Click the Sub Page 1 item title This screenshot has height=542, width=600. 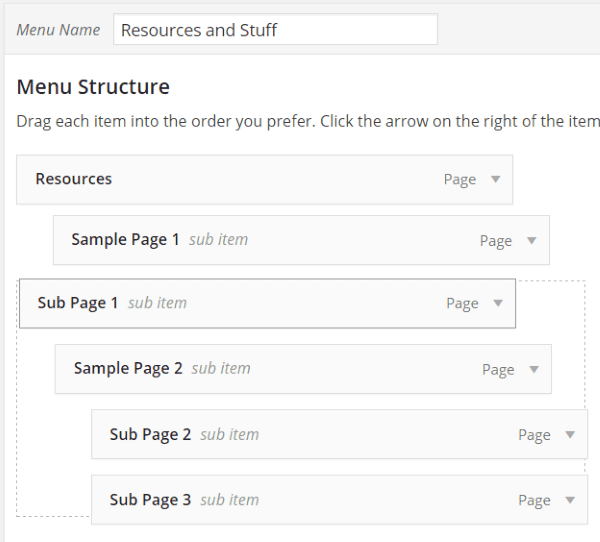(78, 303)
